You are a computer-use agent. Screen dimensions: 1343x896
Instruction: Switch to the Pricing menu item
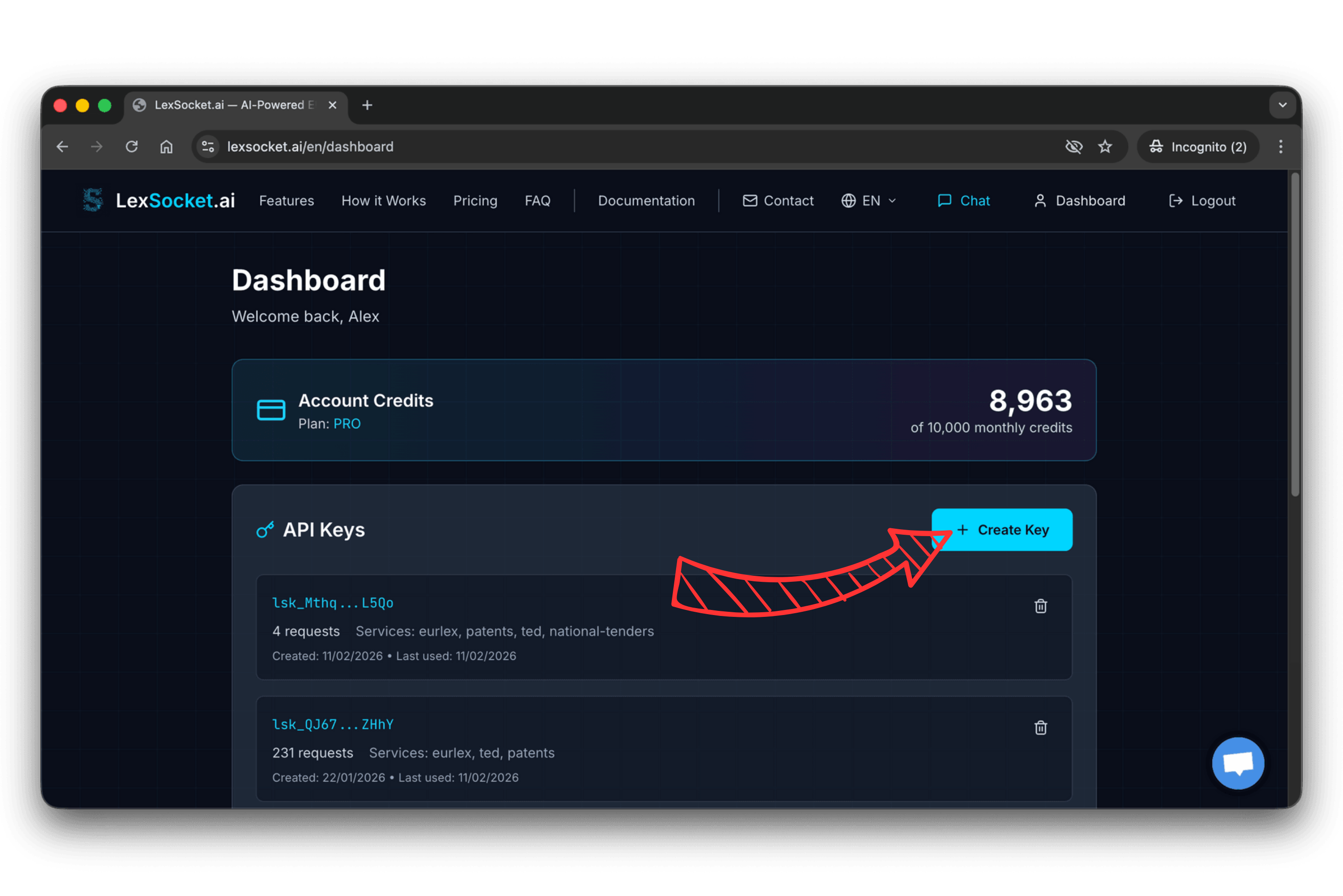(475, 201)
